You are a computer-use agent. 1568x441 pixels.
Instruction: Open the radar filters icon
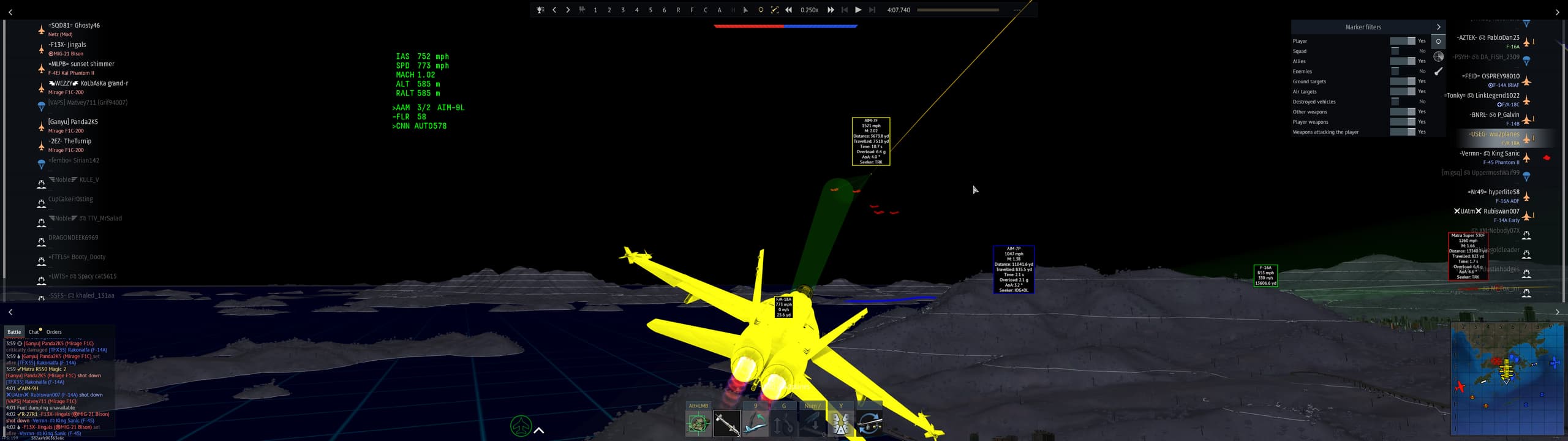pos(1439,56)
